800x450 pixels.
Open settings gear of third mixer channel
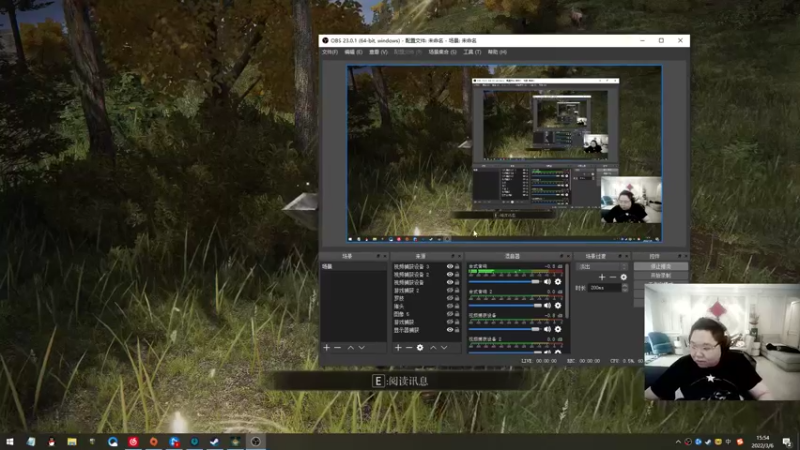coord(558,329)
